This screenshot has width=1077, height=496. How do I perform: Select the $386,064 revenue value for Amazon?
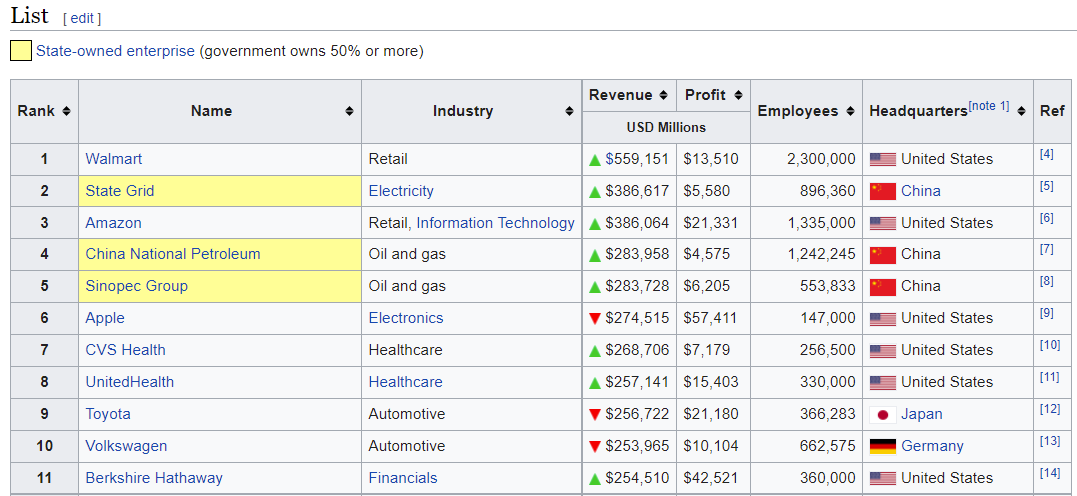(x=637, y=223)
